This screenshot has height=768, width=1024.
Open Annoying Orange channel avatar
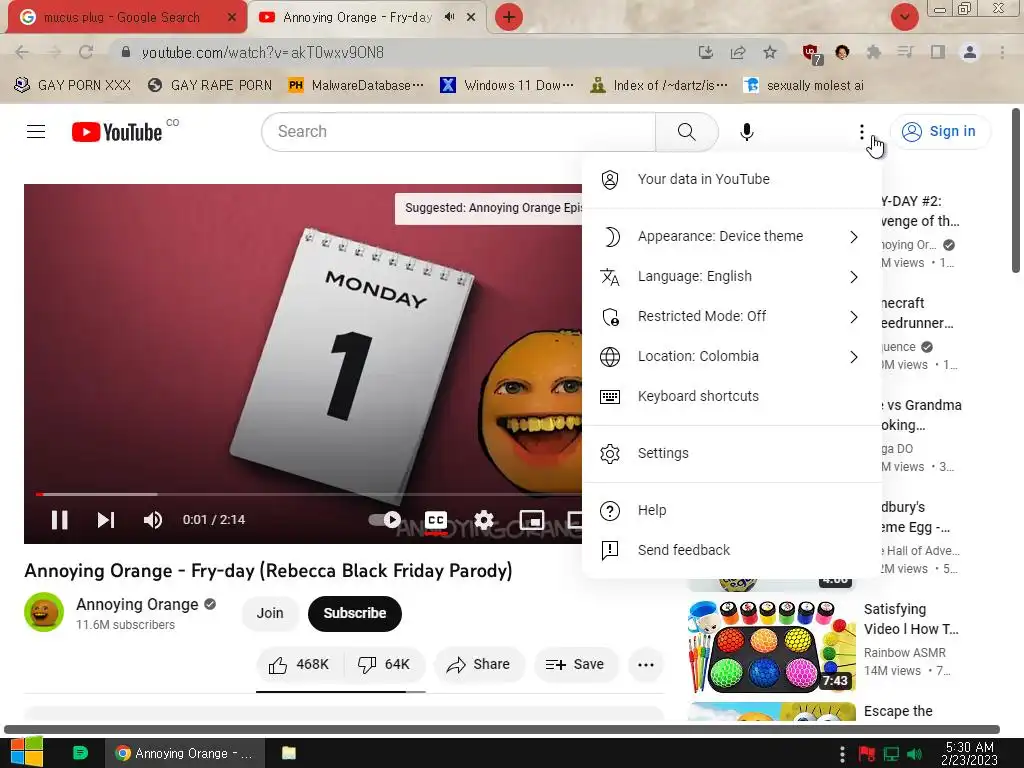(44, 612)
